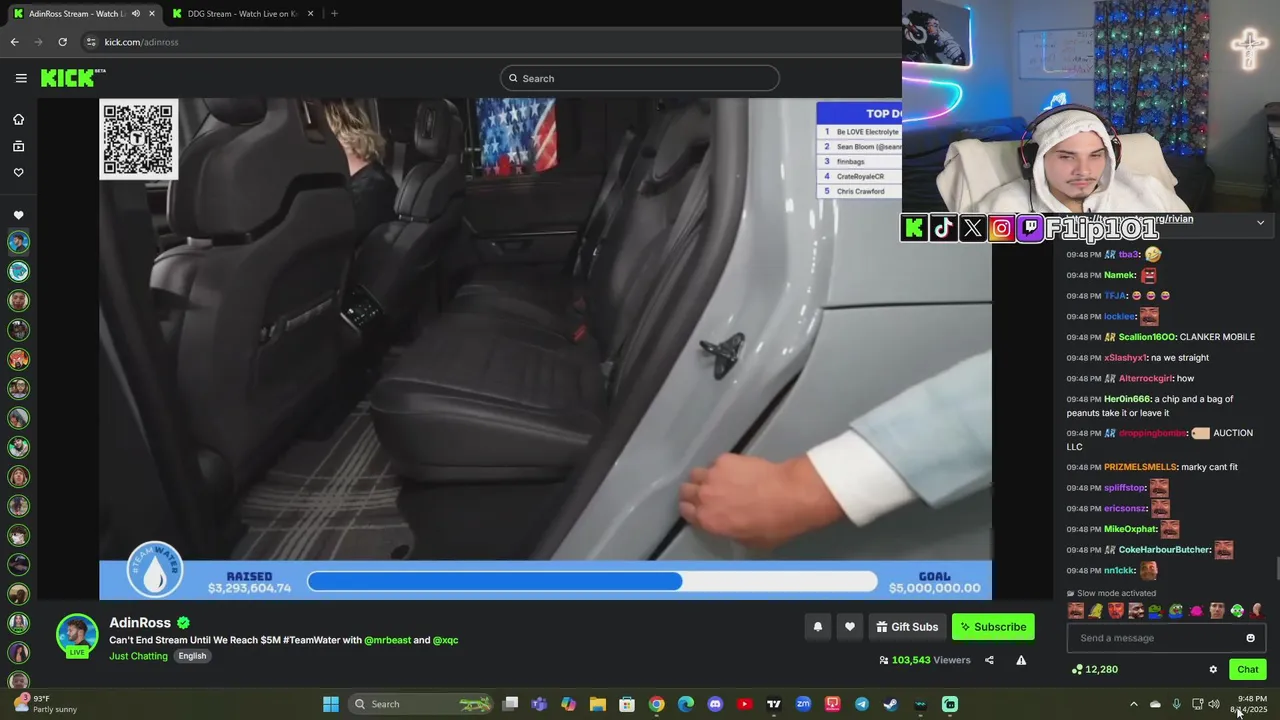Open Google Chrome from the taskbar
1280x720 pixels.
(x=656, y=704)
